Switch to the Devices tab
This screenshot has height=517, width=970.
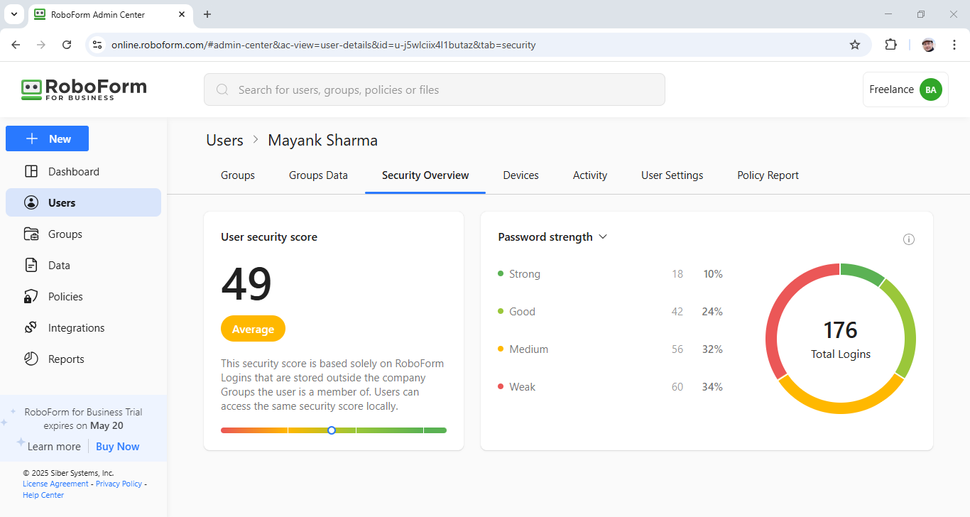pos(521,175)
